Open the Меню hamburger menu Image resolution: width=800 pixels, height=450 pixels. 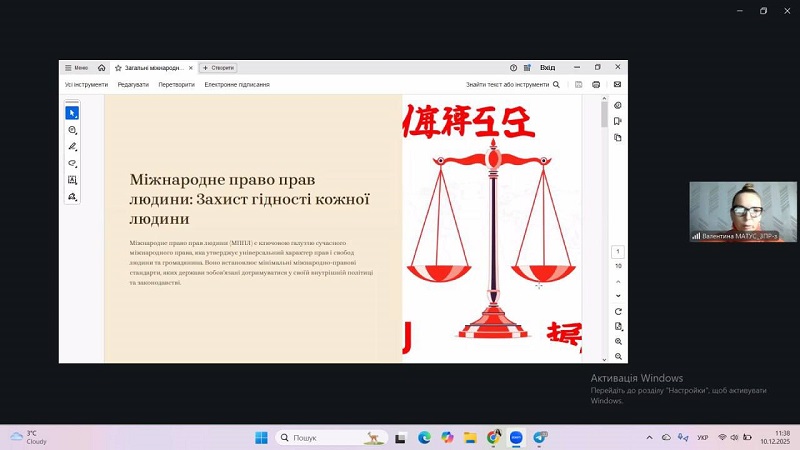click(77, 68)
